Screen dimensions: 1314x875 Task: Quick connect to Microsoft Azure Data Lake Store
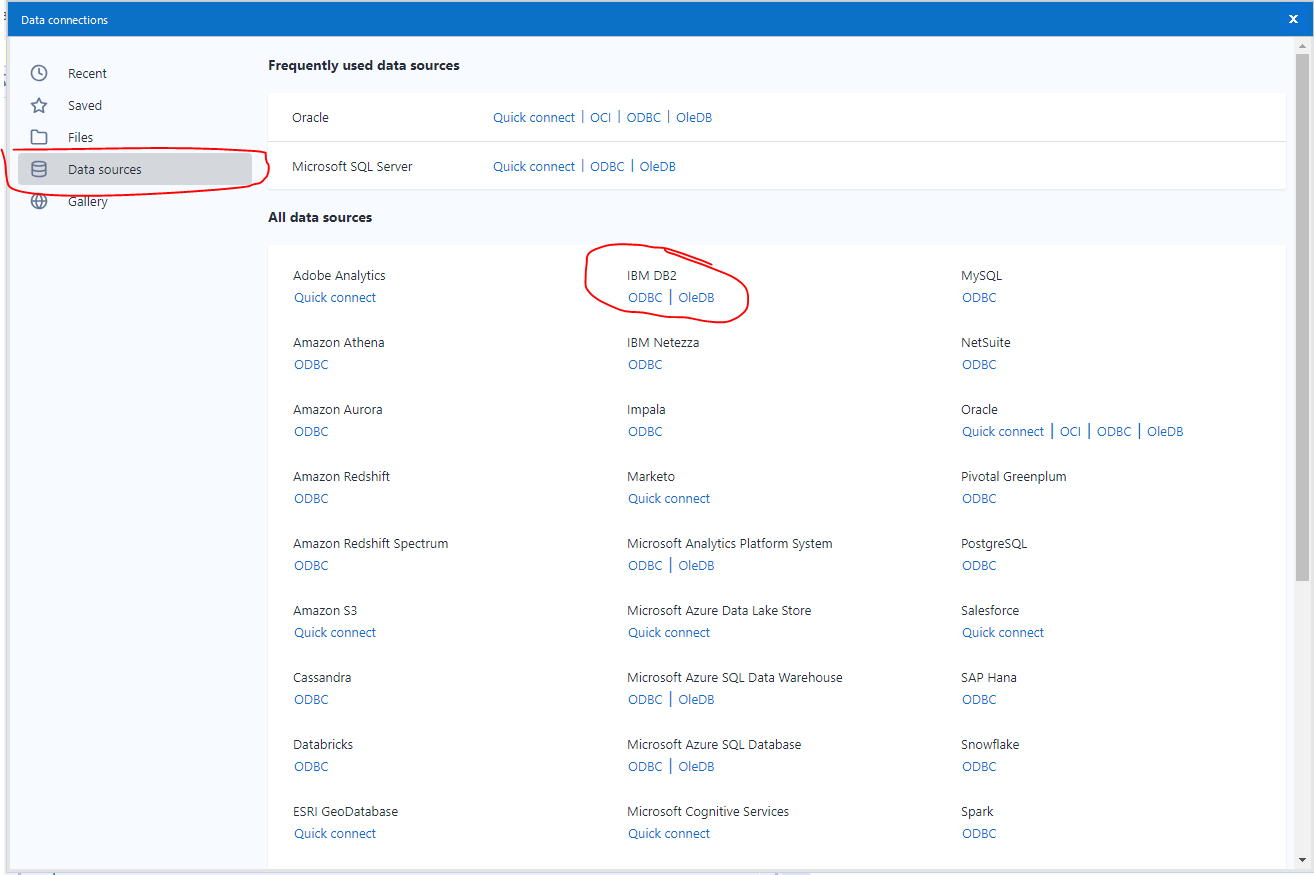pos(669,632)
